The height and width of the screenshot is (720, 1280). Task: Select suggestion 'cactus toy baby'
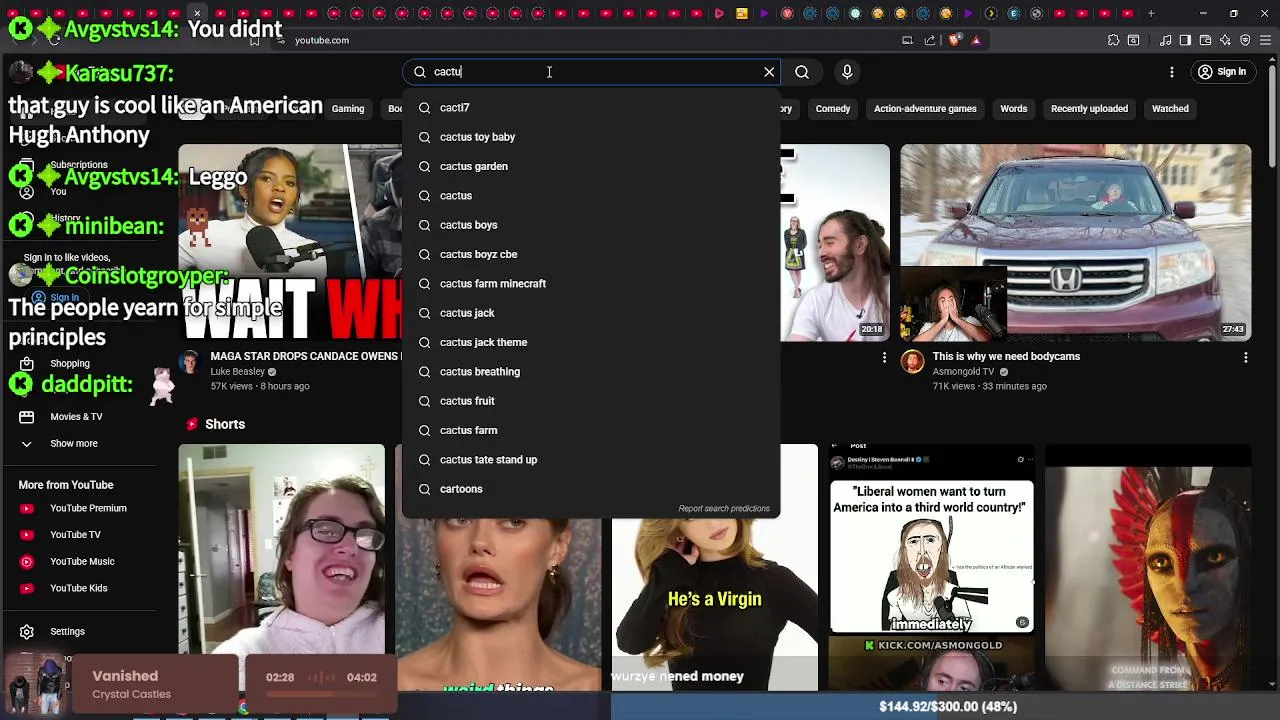point(590,137)
